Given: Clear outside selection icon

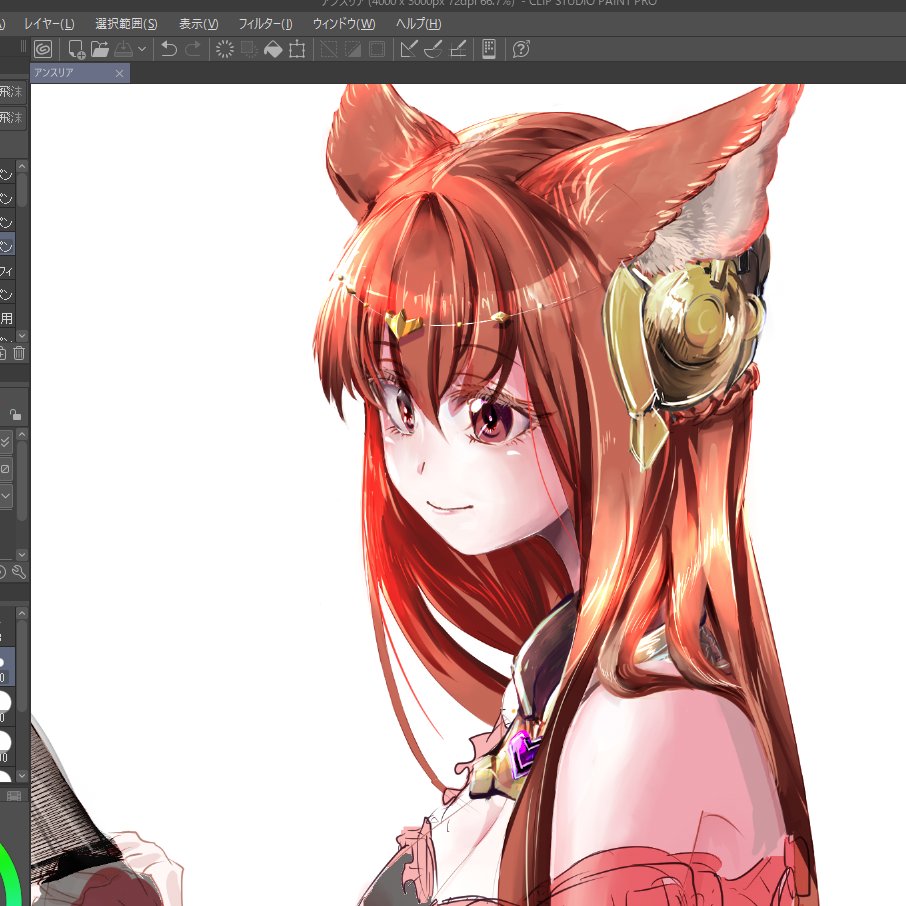Looking at the screenshot, I should click(249, 49).
